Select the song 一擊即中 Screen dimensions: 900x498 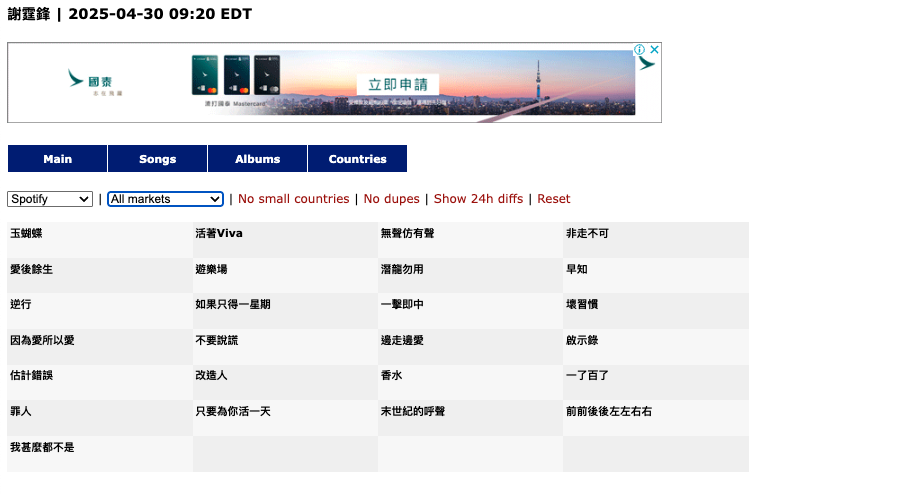pyautogui.click(x=402, y=304)
